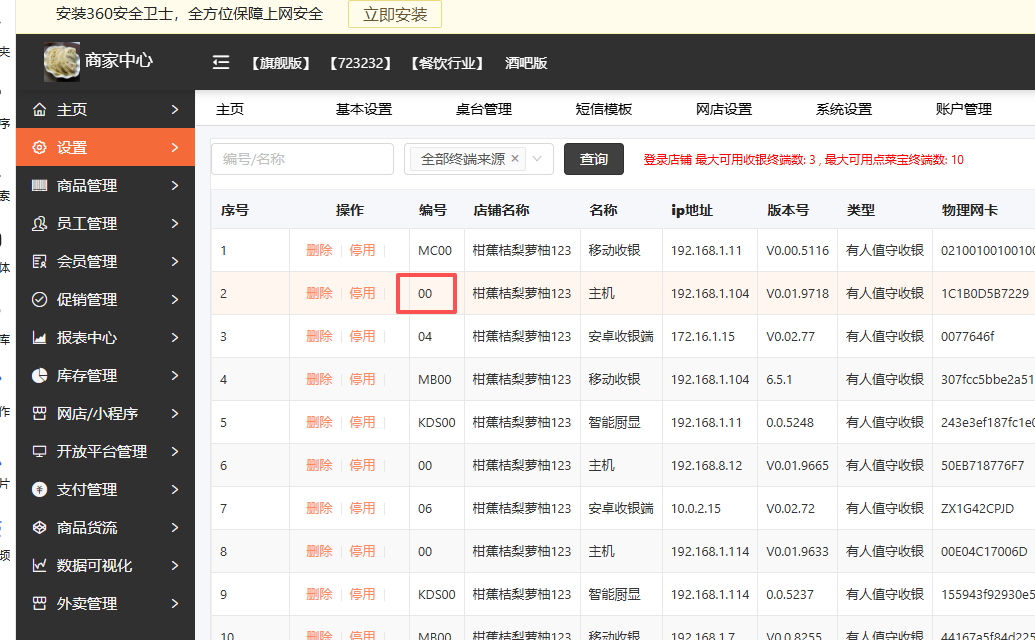
Task: Click the 立即安装 install button
Action: [x=395, y=15]
